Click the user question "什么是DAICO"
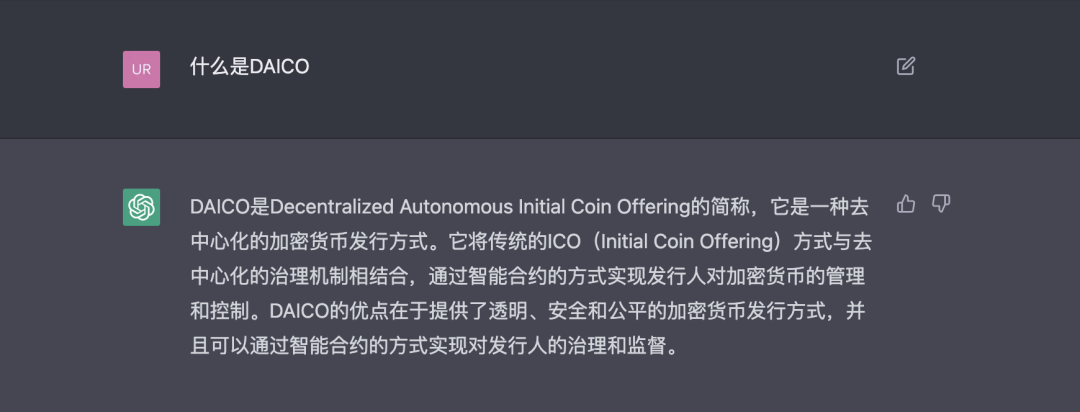Viewport: 1080px width, 412px height. (249, 67)
